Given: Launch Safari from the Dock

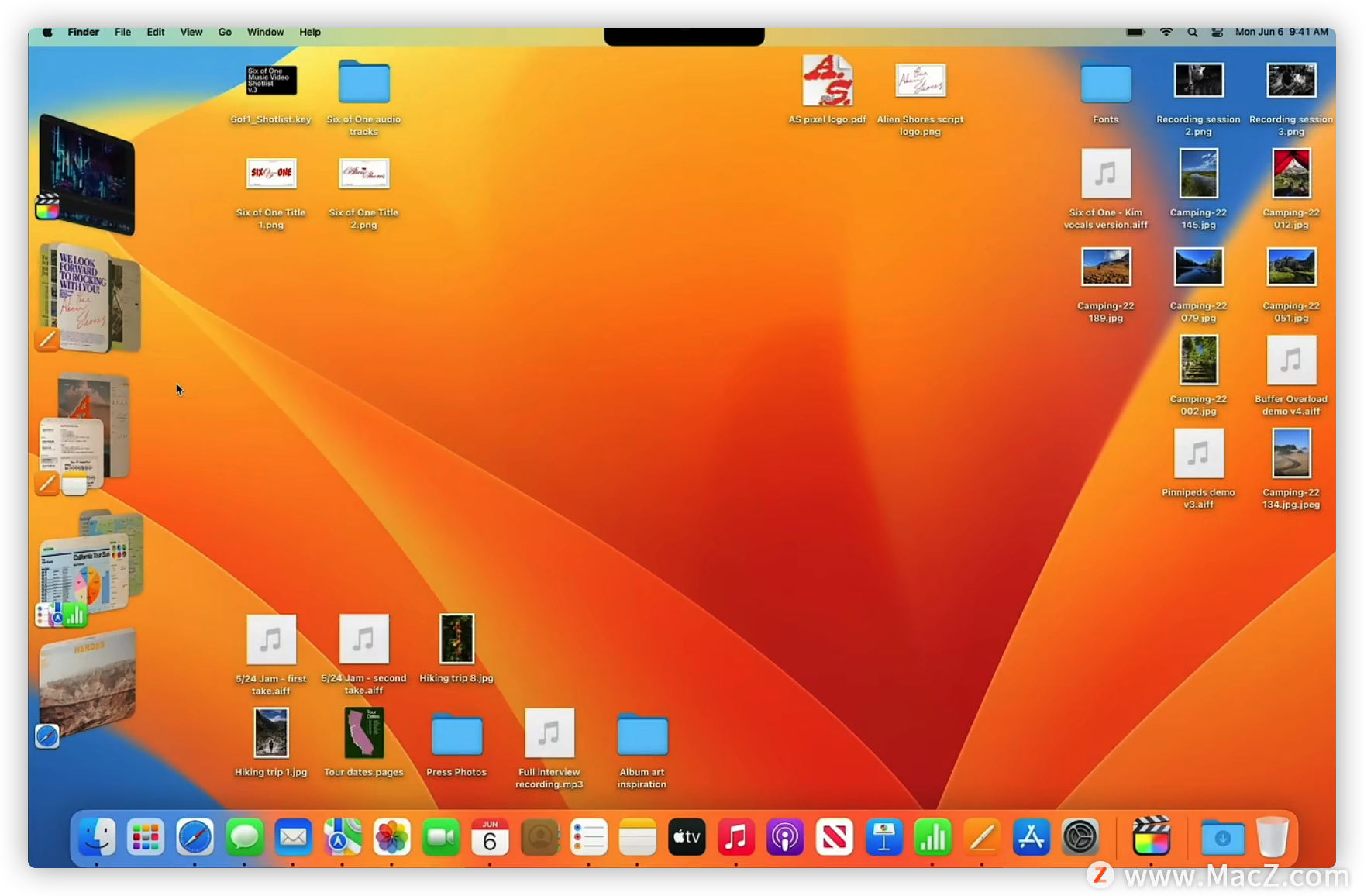Looking at the screenshot, I should (x=195, y=837).
